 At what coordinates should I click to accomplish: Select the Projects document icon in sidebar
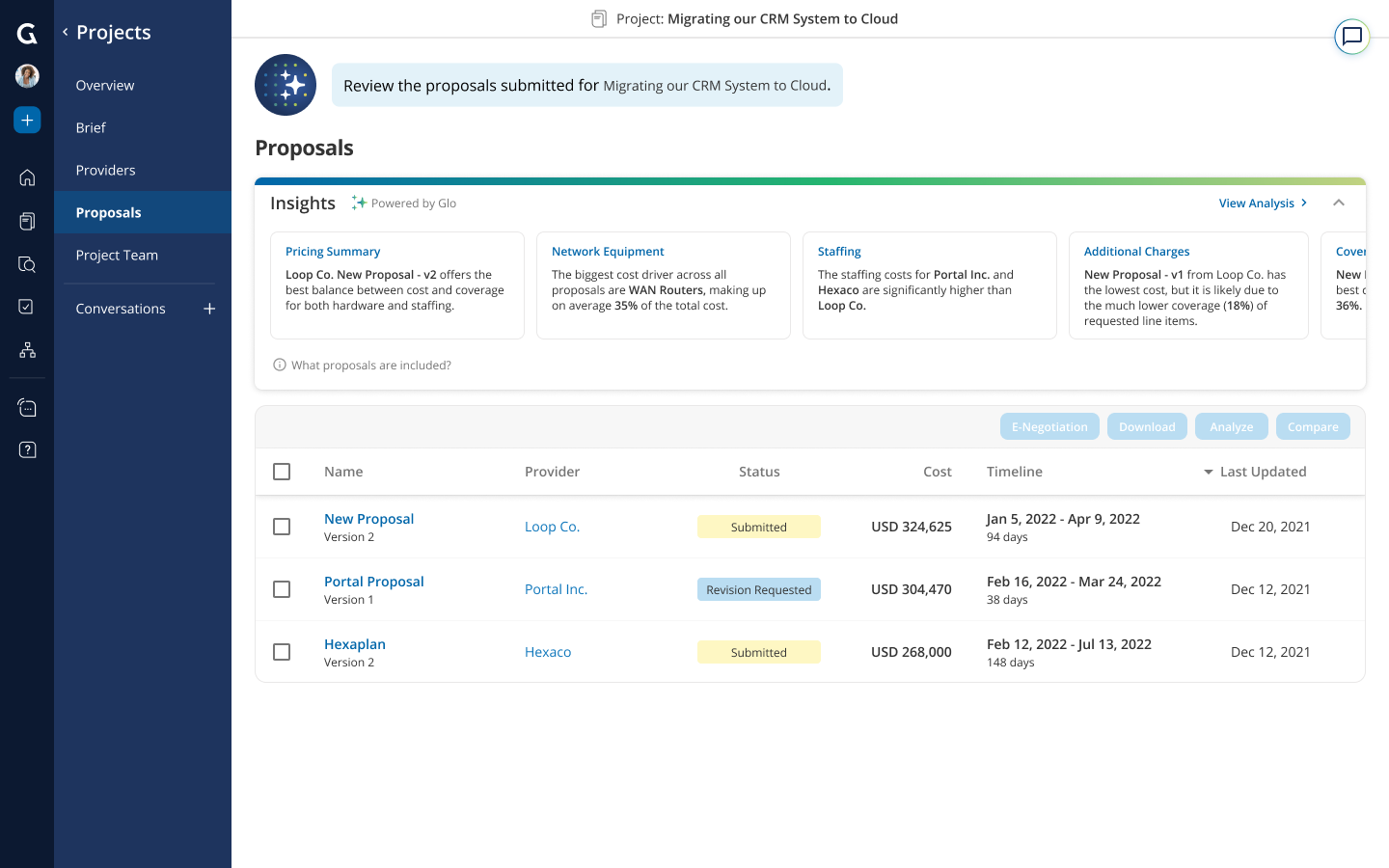pos(26,221)
